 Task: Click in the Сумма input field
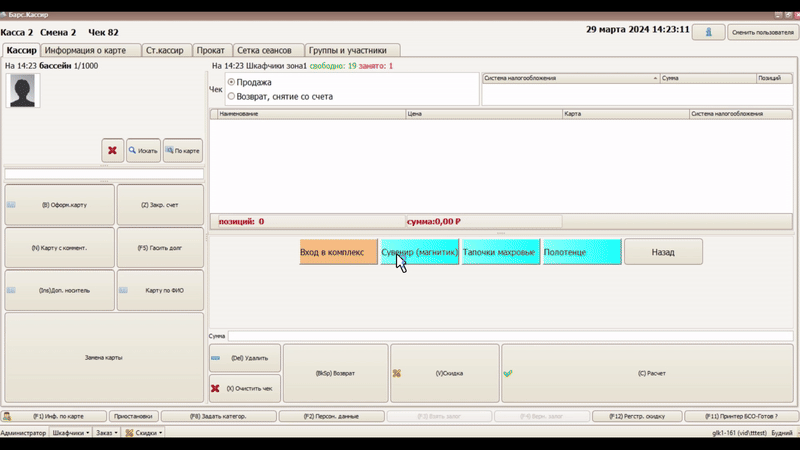tap(510, 336)
